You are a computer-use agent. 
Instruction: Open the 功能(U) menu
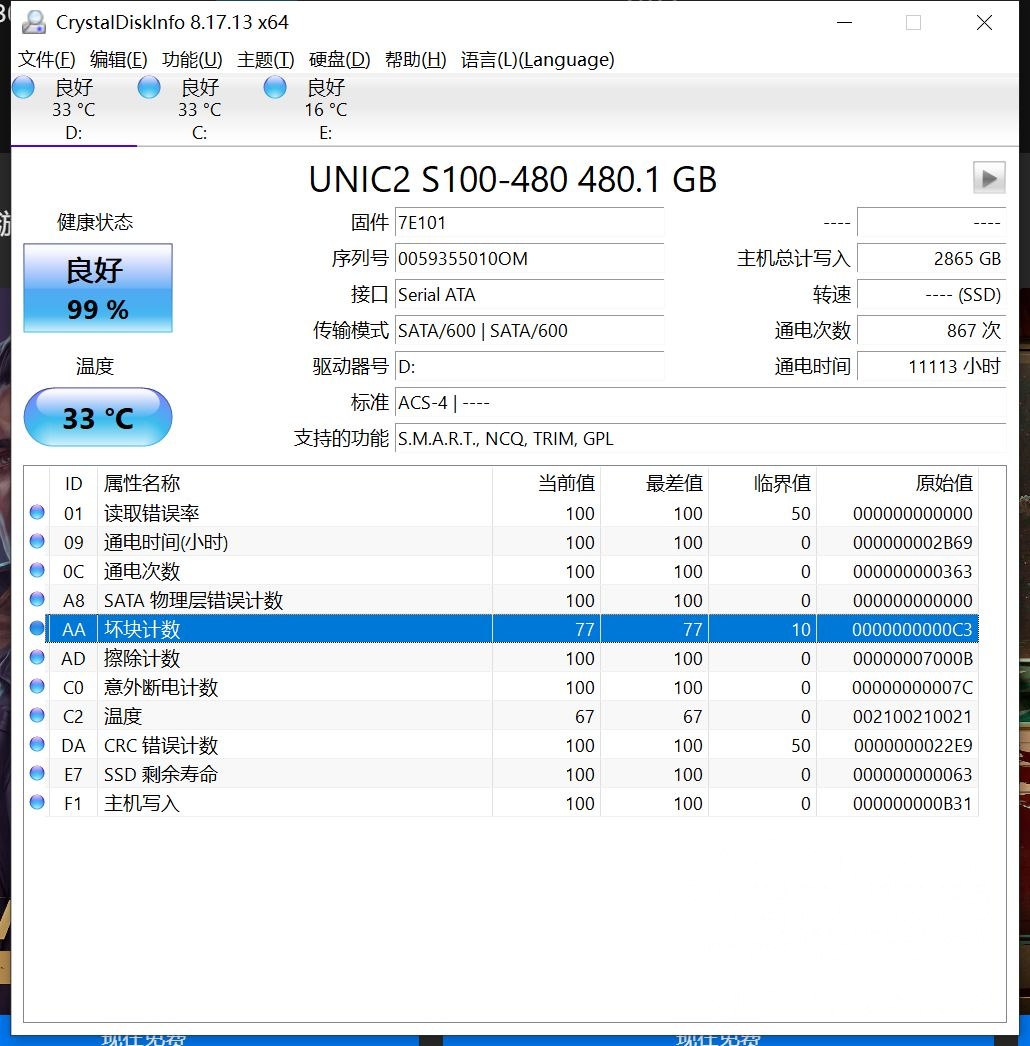(192, 60)
